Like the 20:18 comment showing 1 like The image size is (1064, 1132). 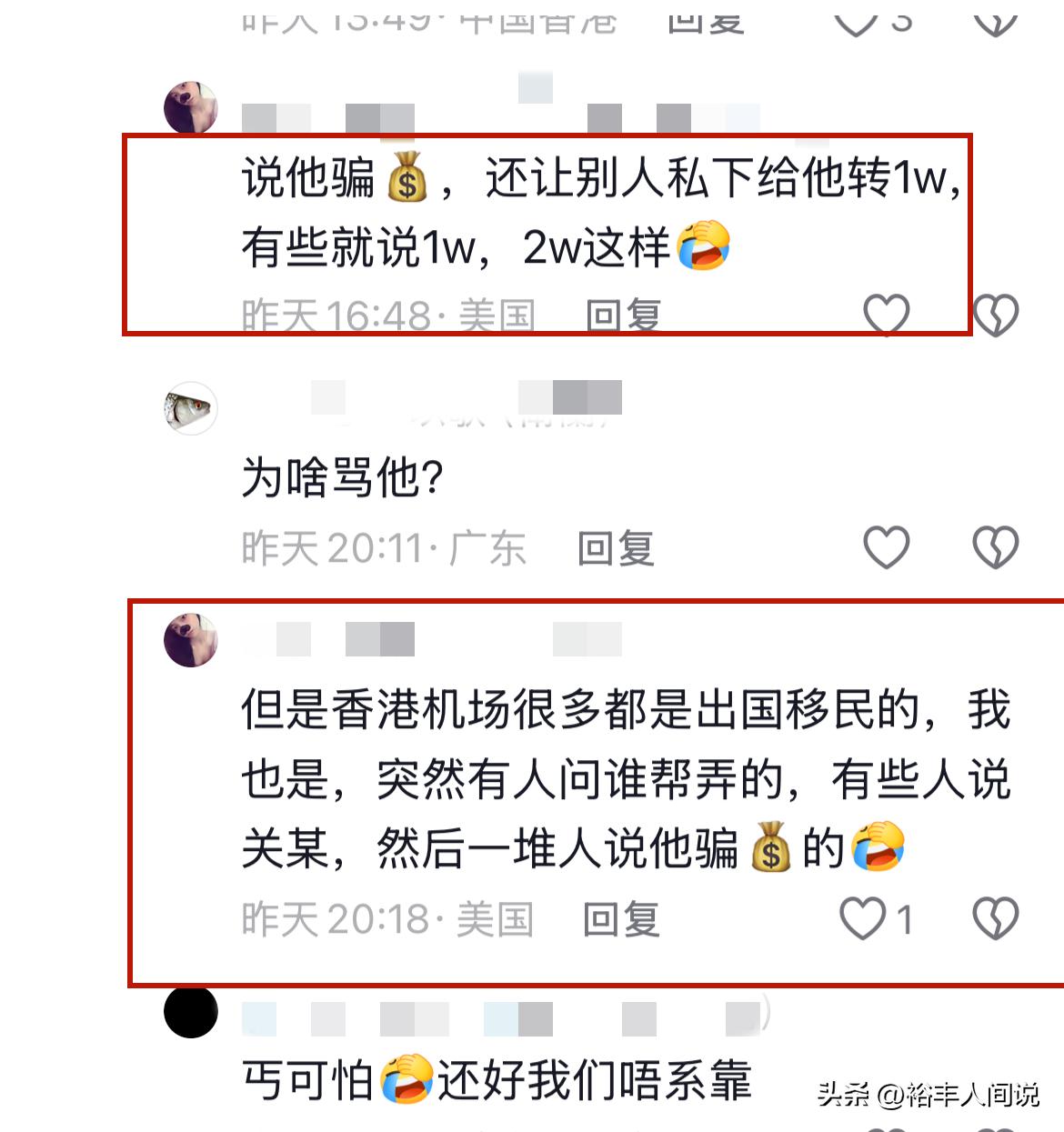863,918
